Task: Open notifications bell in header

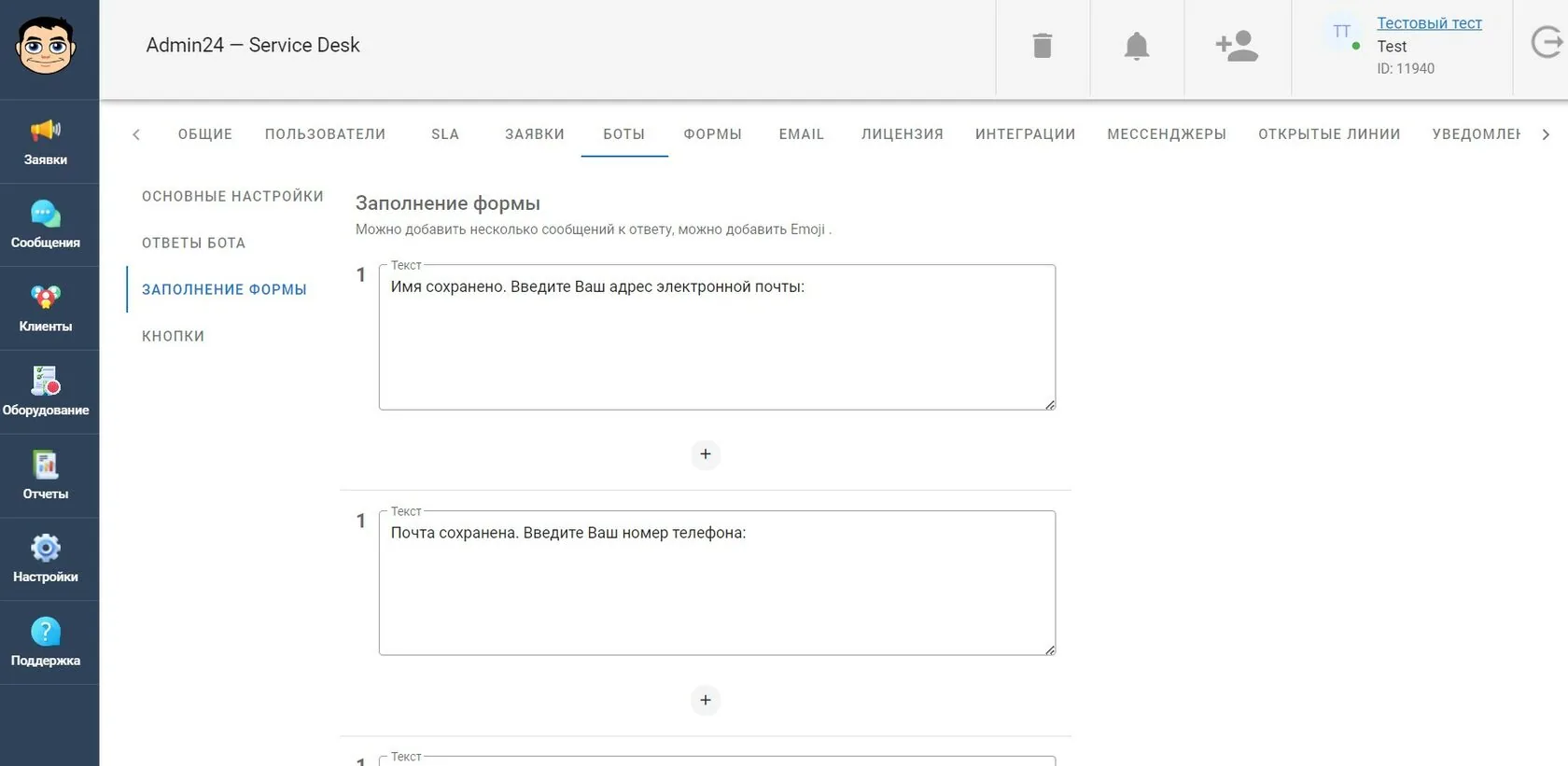Action: [1137, 46]
